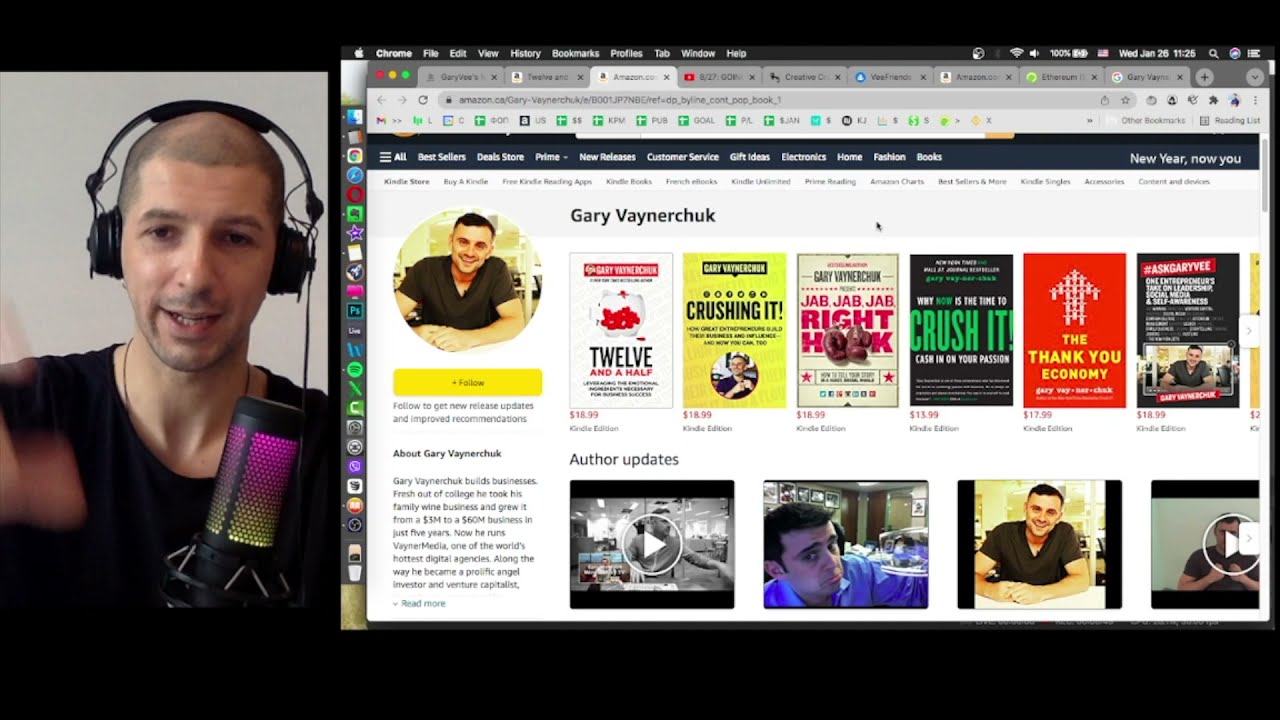Open the Chrome three-dot menu

click(1255, 100)
